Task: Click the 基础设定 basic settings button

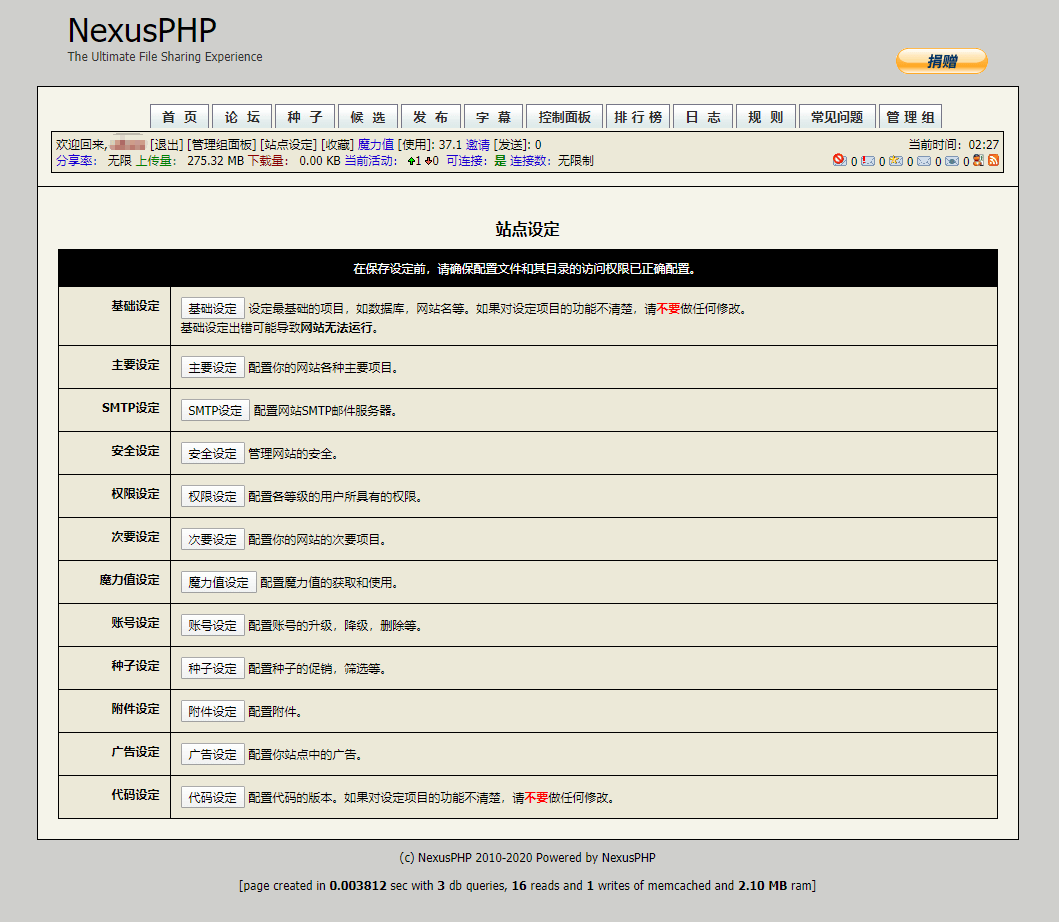Action: (x=212, y=309)
